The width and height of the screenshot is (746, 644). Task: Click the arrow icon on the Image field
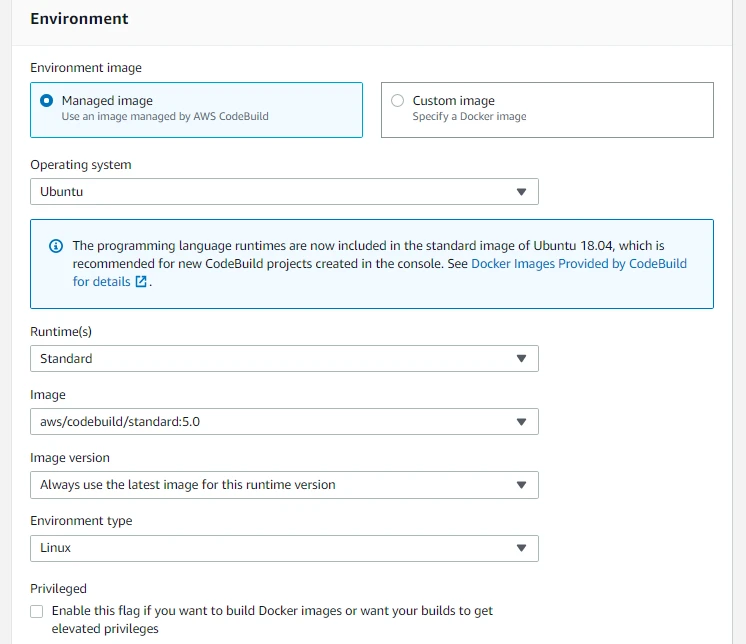[x=521, y=422]
